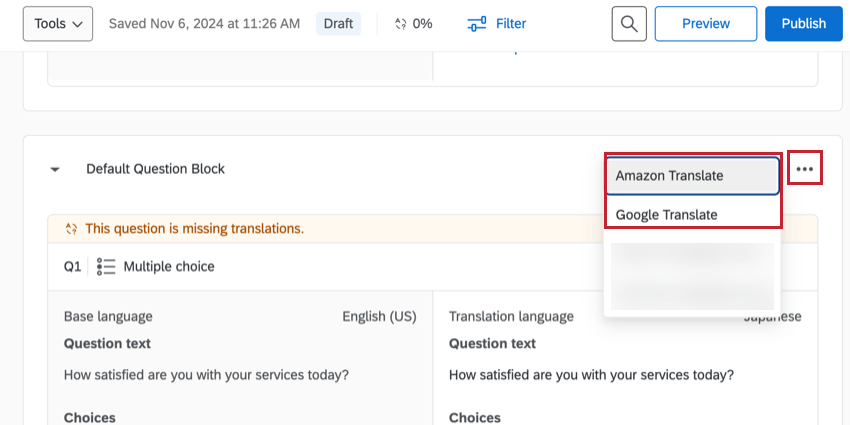Open the Tools dropdown menu
This screenshot has width=850, height=425.
[57, 24]
